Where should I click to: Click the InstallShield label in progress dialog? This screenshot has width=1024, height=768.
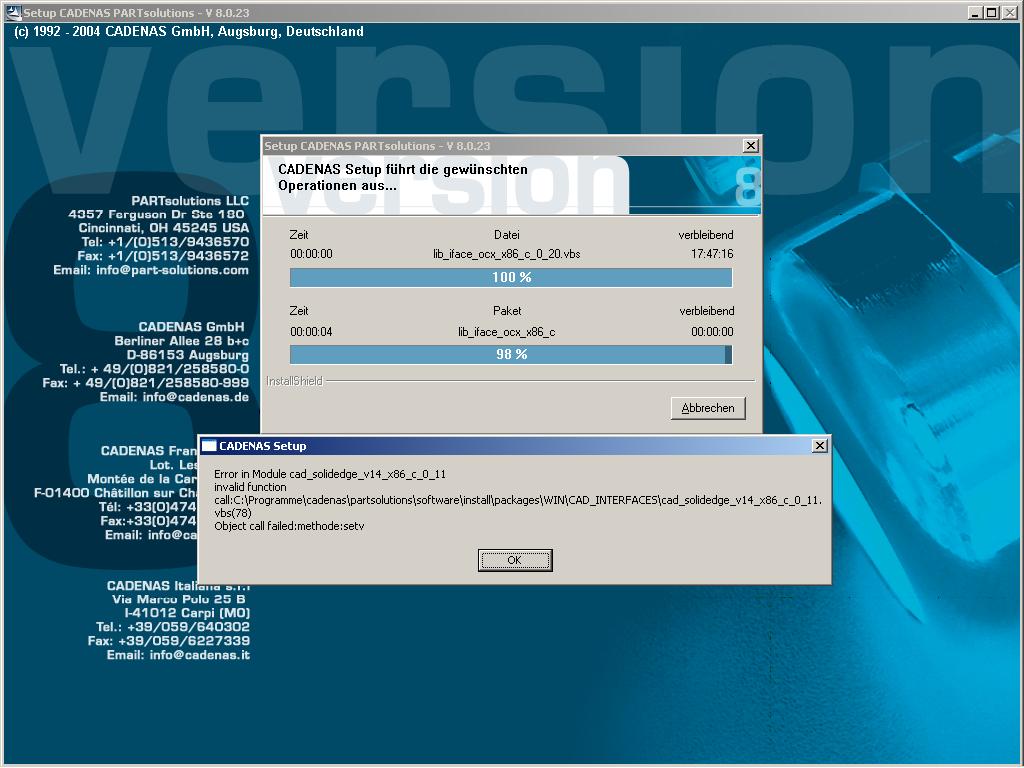[294, 381]
